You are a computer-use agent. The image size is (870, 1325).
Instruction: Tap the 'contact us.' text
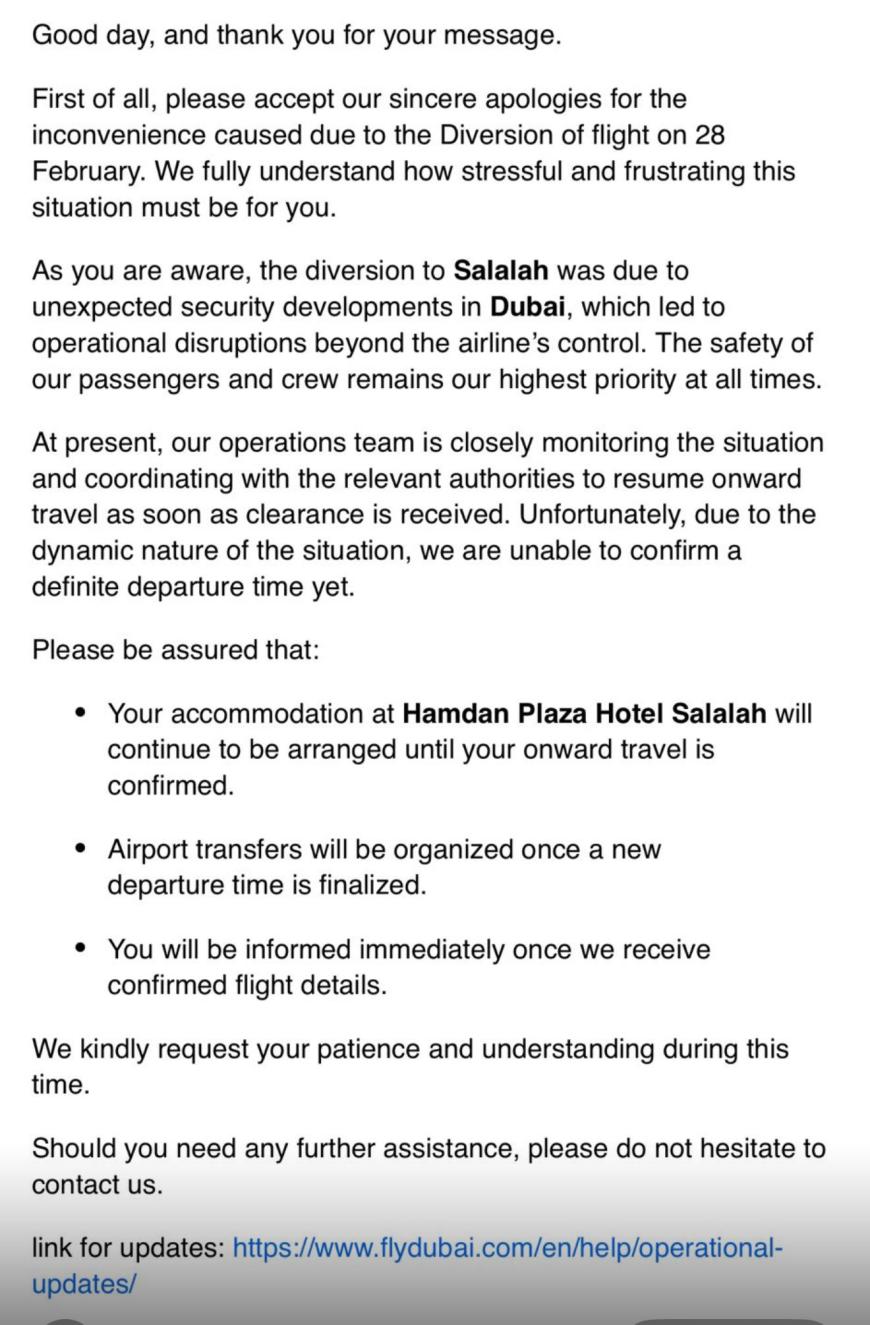tap(97, 1185)
